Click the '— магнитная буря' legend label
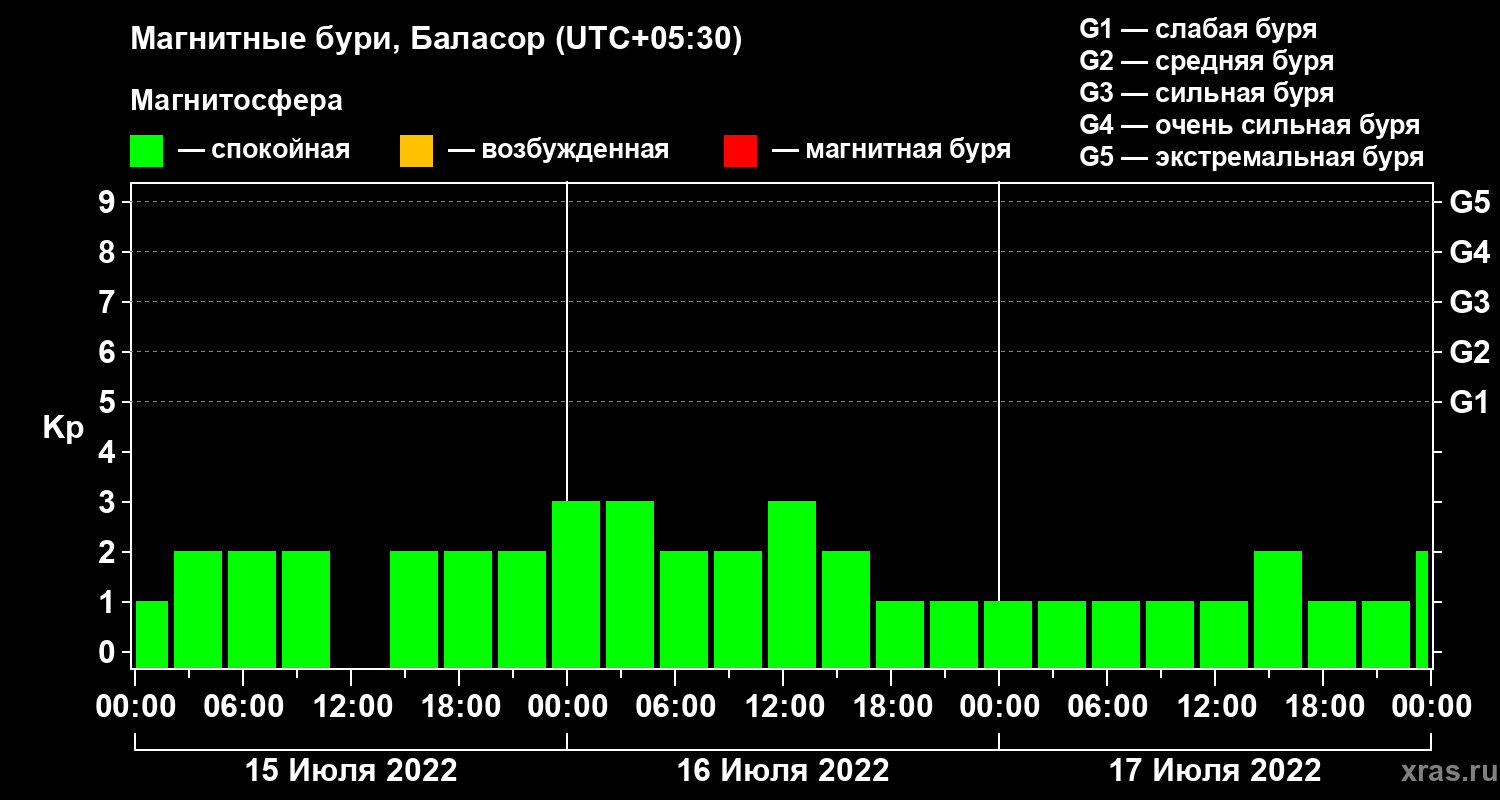Screen dimensions: 1500x800 (891, 151)
